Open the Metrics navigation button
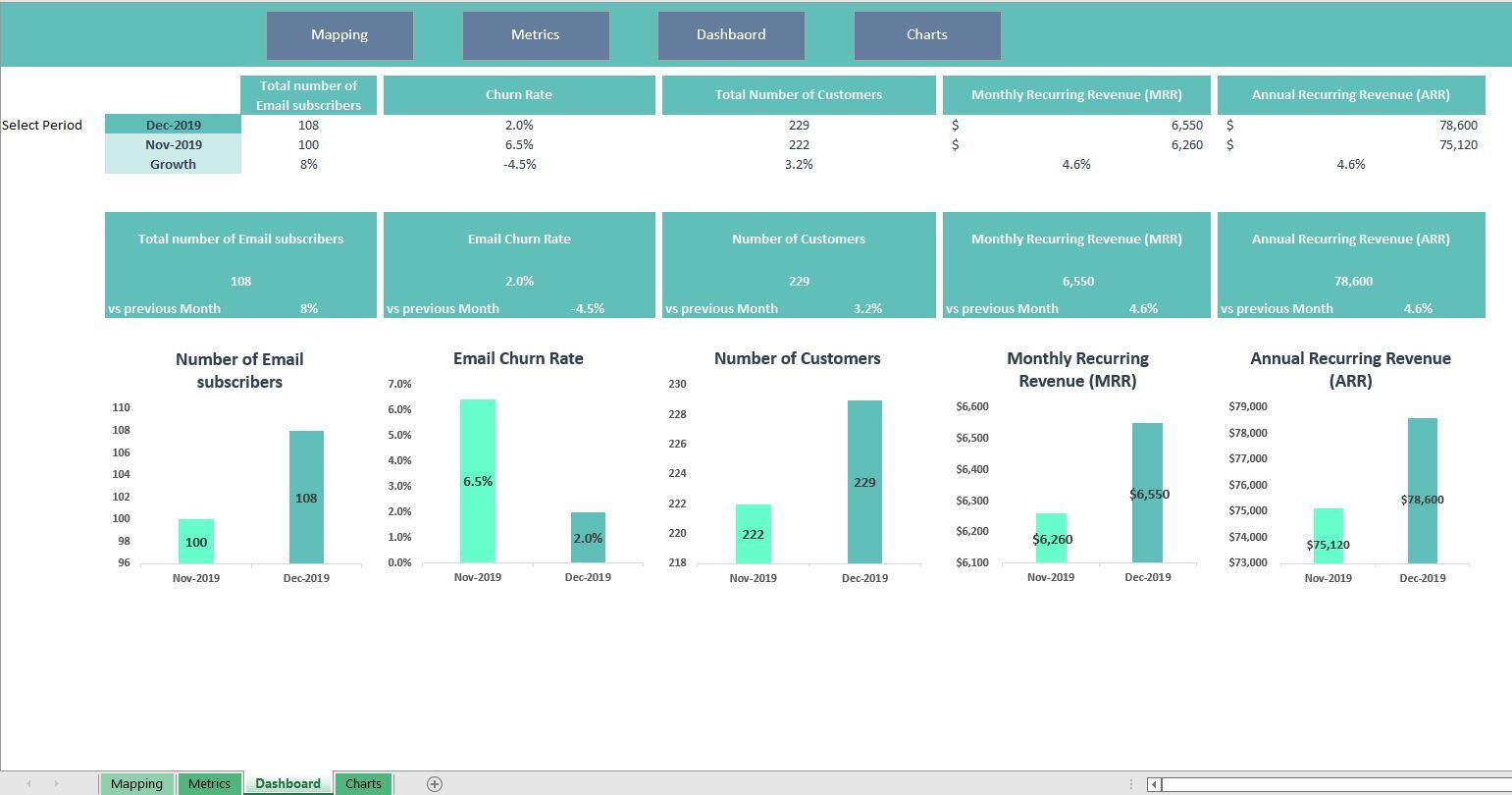The image size is (1512, 795). pos(536,34)
